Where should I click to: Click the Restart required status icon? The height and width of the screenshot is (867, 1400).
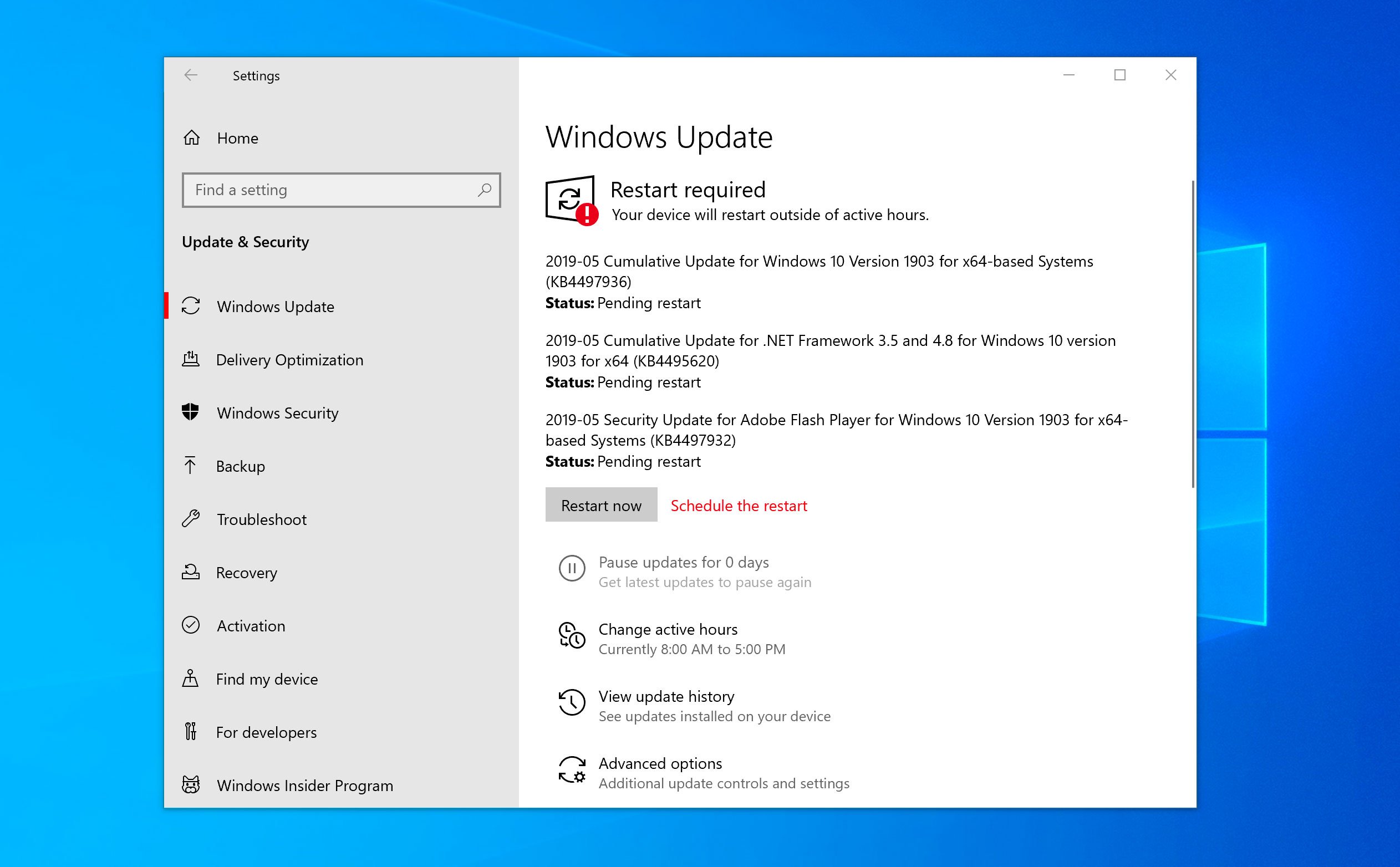(572, 200)
